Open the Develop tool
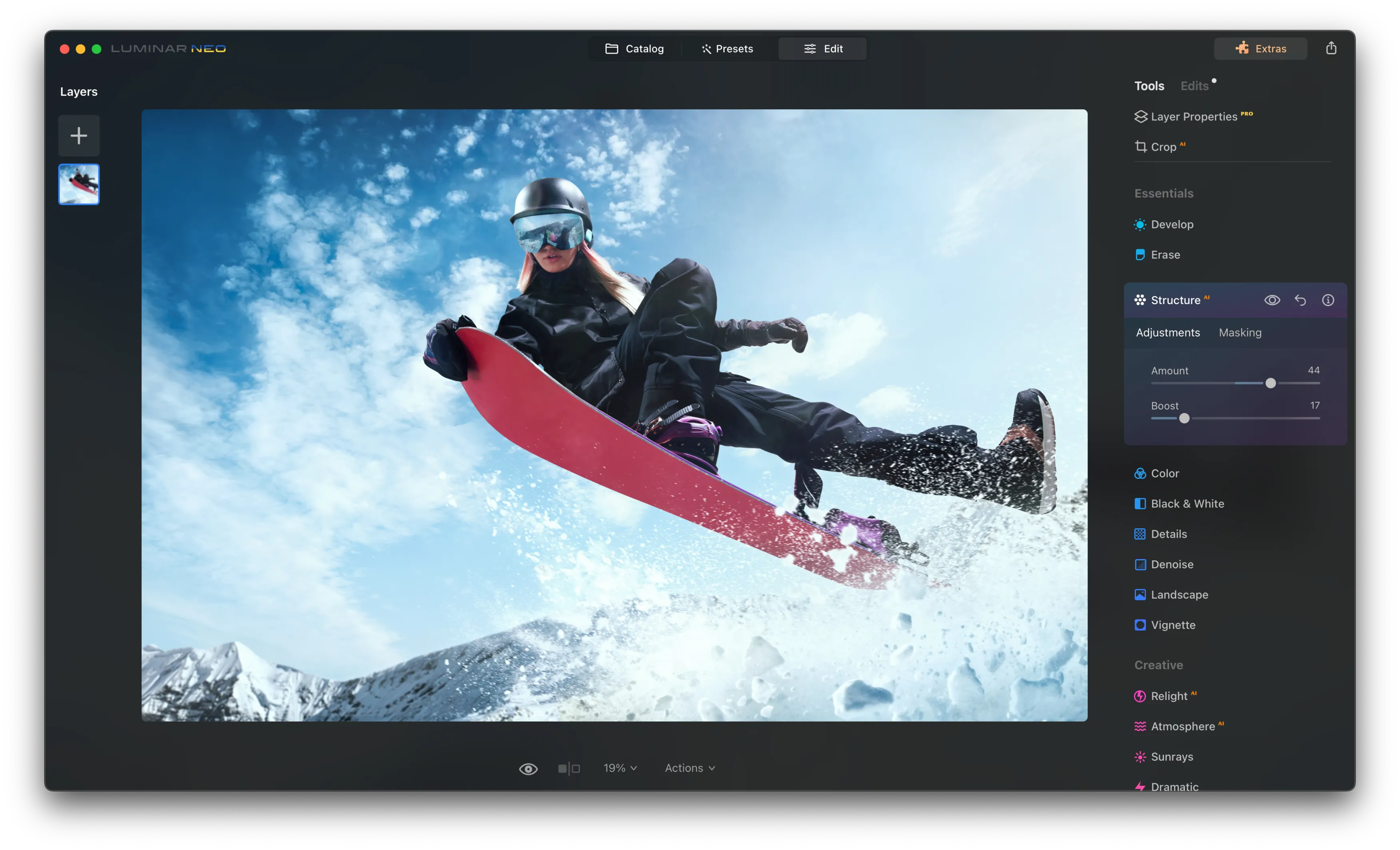Screen dimensions: 1400x850 (x=1171, y=225)
